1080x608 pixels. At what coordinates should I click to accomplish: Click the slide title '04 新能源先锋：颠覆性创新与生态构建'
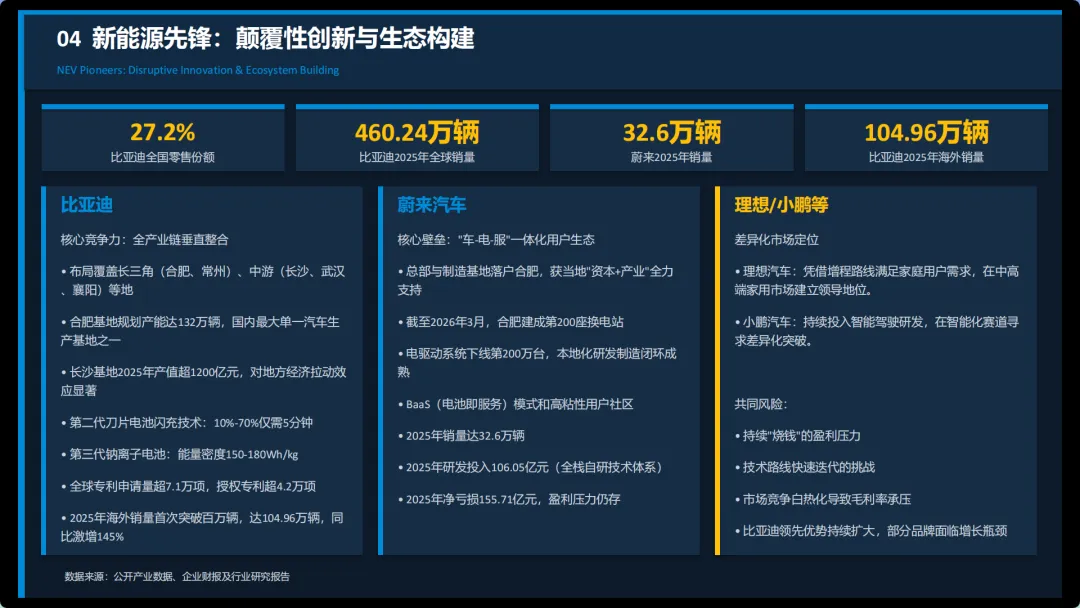pyautogui.click(x=265, y=39)
